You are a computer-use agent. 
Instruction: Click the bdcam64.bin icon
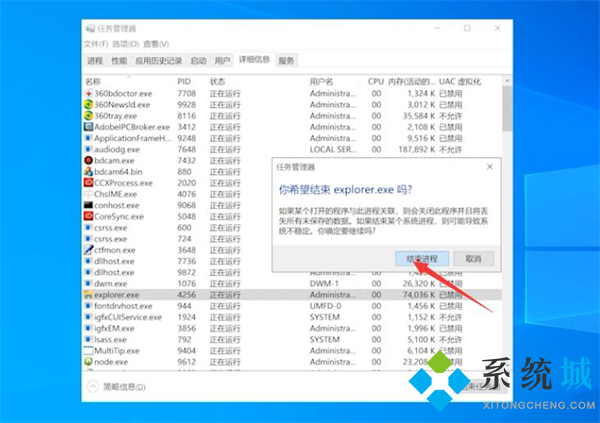[x=88, y=171]
